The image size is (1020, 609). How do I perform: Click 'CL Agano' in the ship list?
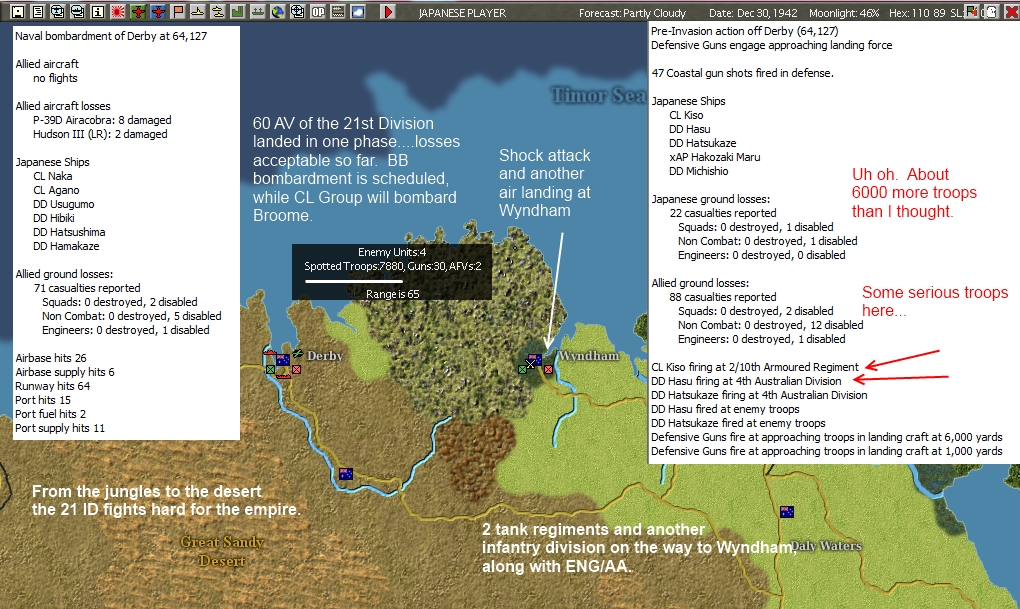[x=56, y=191]
